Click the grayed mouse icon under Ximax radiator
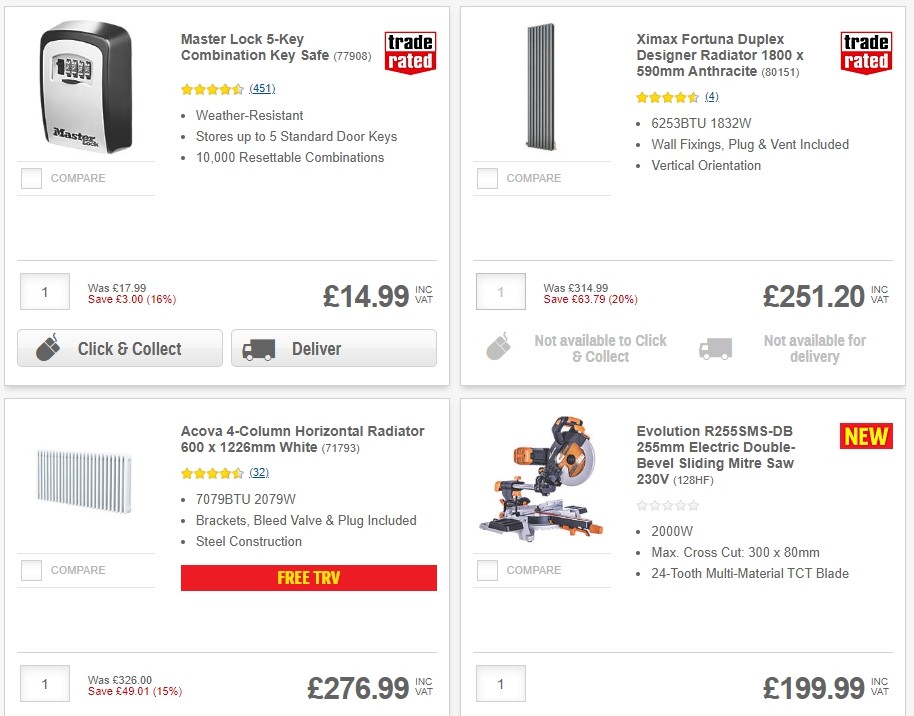 pos(498,347)
